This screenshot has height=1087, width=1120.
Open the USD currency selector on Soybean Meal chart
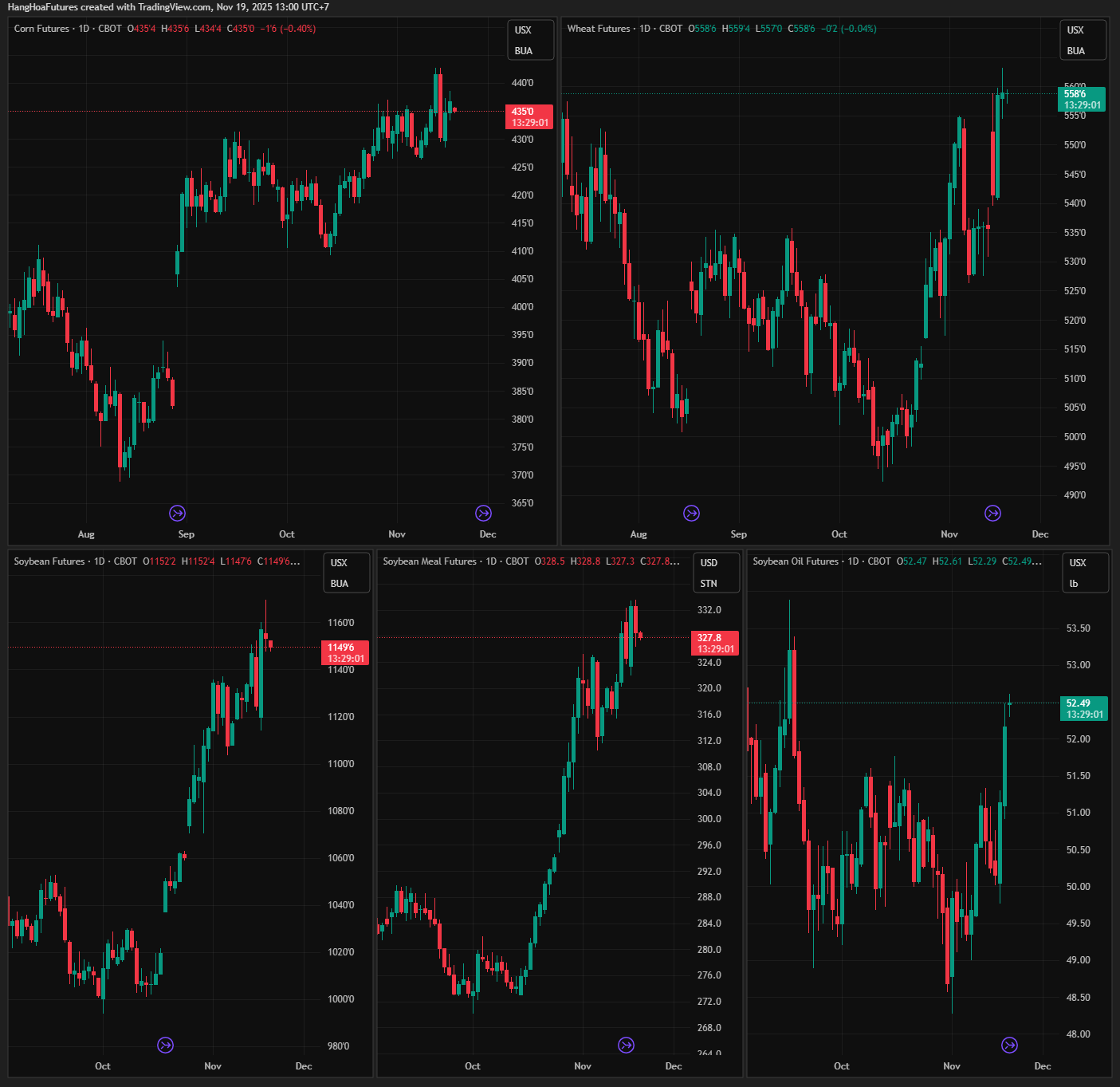pyautogui.click(x=709, y=563)
